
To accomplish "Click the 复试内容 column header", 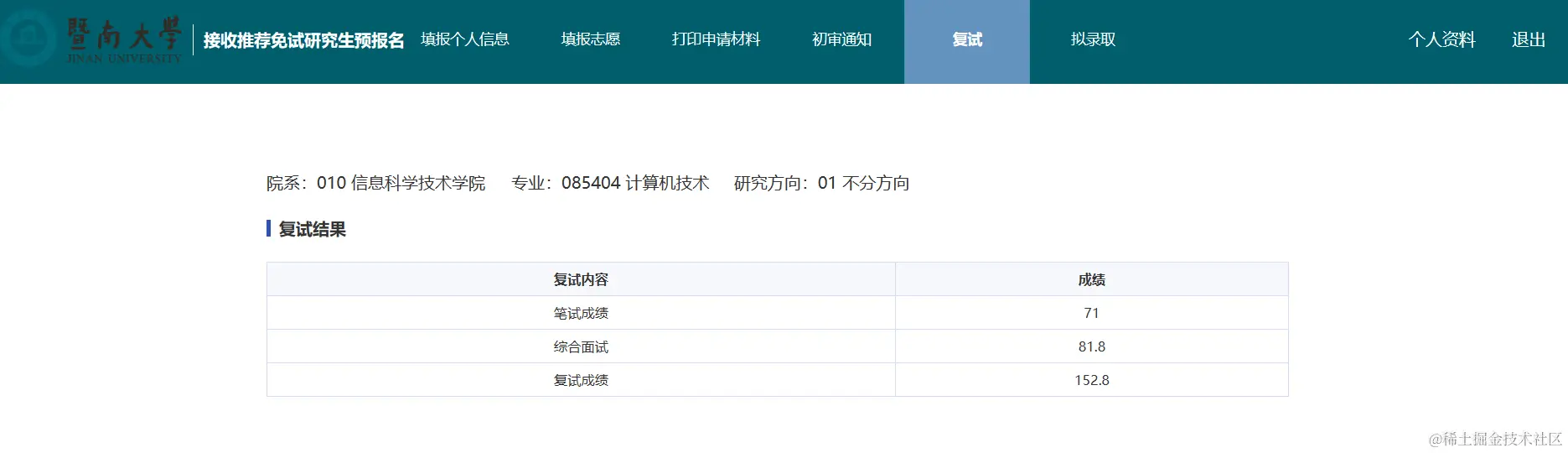I will pyautogui.click(x=581, y=279).
